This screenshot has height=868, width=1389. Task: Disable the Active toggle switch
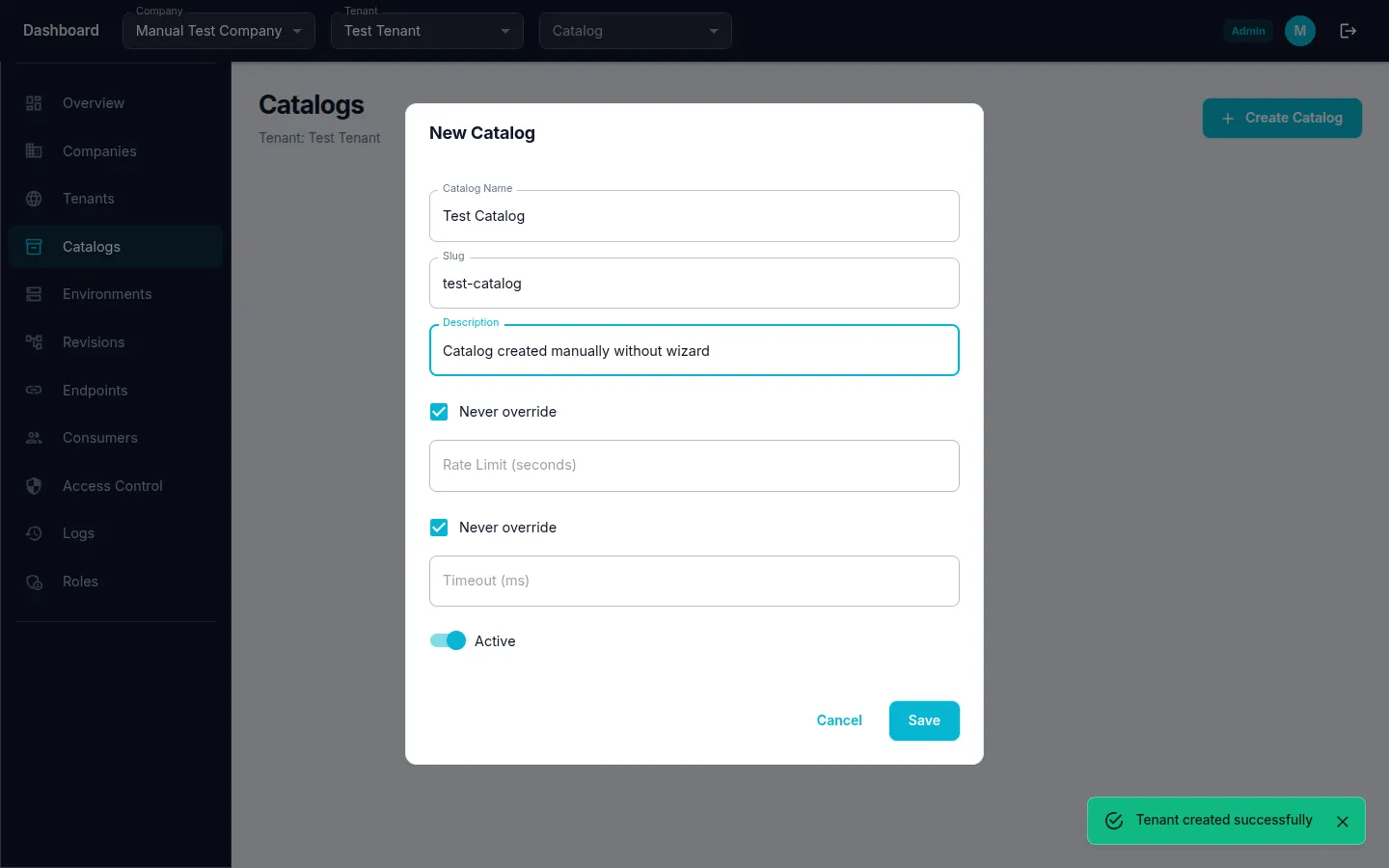click(x=448, y=640)
